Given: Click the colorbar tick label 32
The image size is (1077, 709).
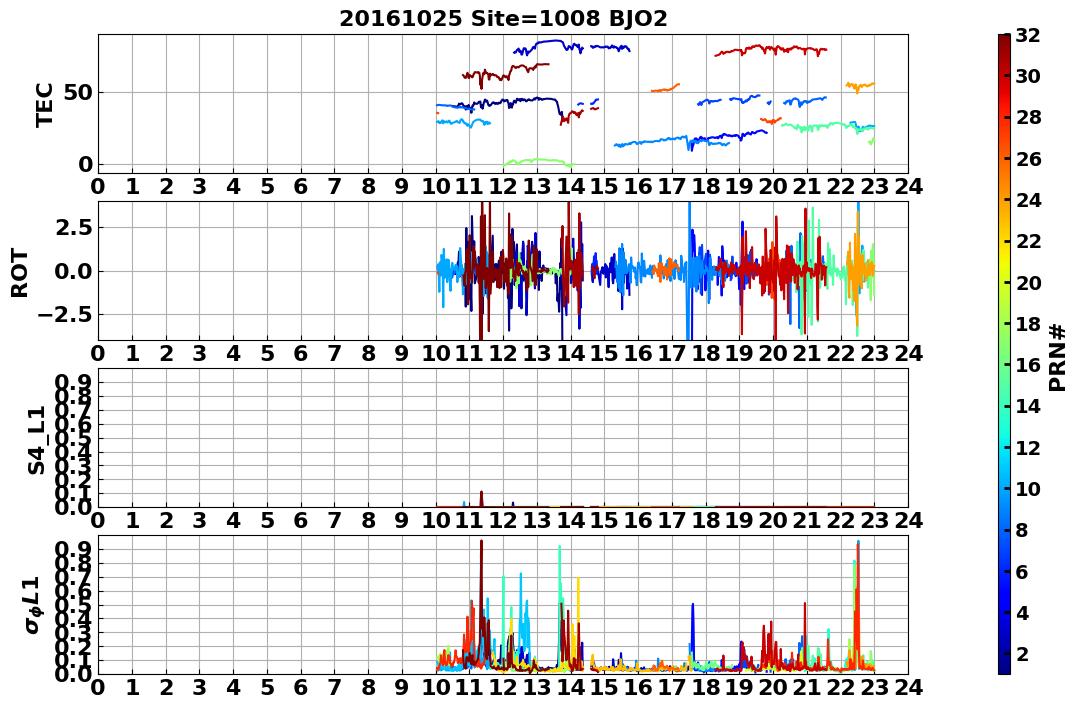Looking at the screenshot, I should click(1028, 35).
